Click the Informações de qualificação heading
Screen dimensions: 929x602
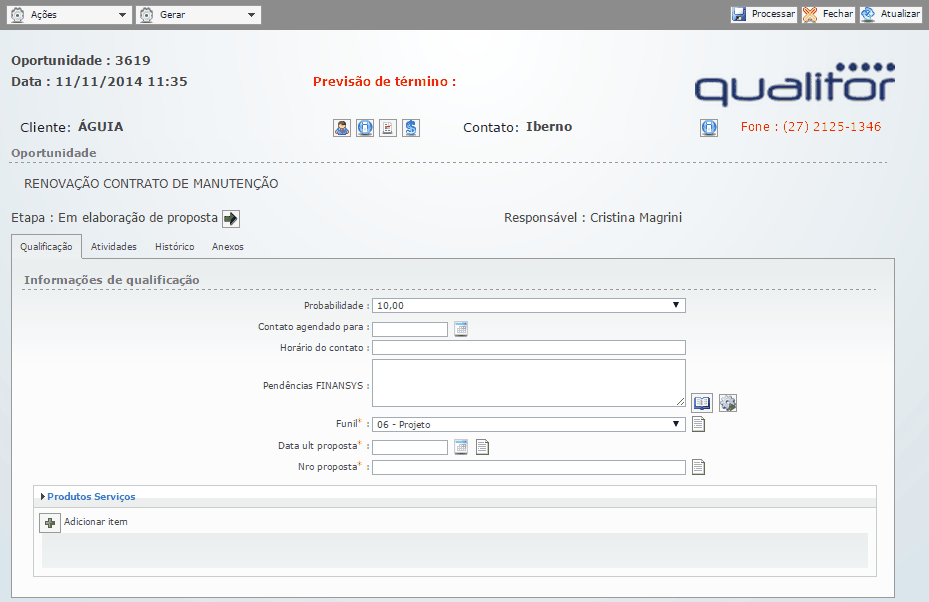coord(111,280)
